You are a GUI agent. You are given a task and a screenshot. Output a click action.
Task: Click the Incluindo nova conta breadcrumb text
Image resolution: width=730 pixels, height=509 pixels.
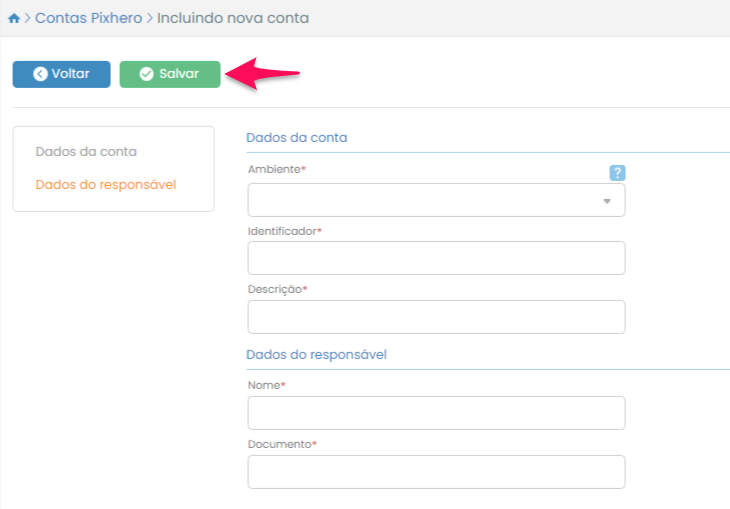point(233,18)
